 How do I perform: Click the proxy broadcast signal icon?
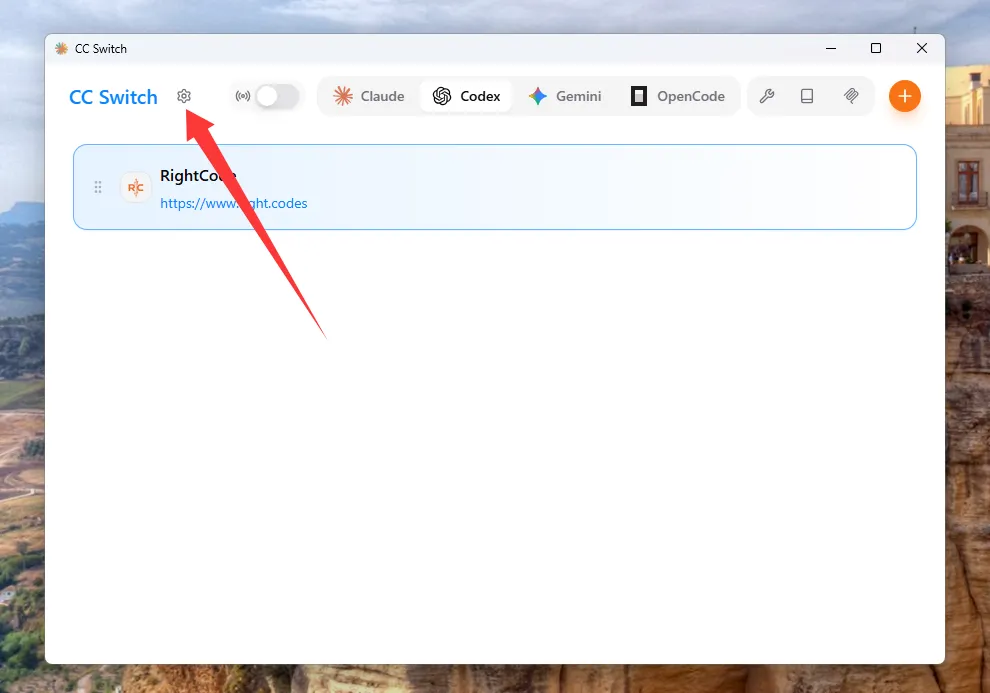click(242, 96)
